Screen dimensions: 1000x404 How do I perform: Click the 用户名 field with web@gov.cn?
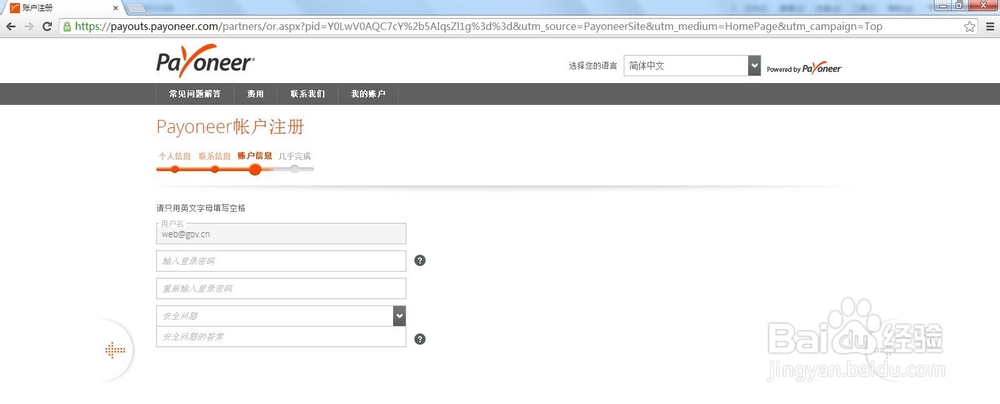point(281,233)
